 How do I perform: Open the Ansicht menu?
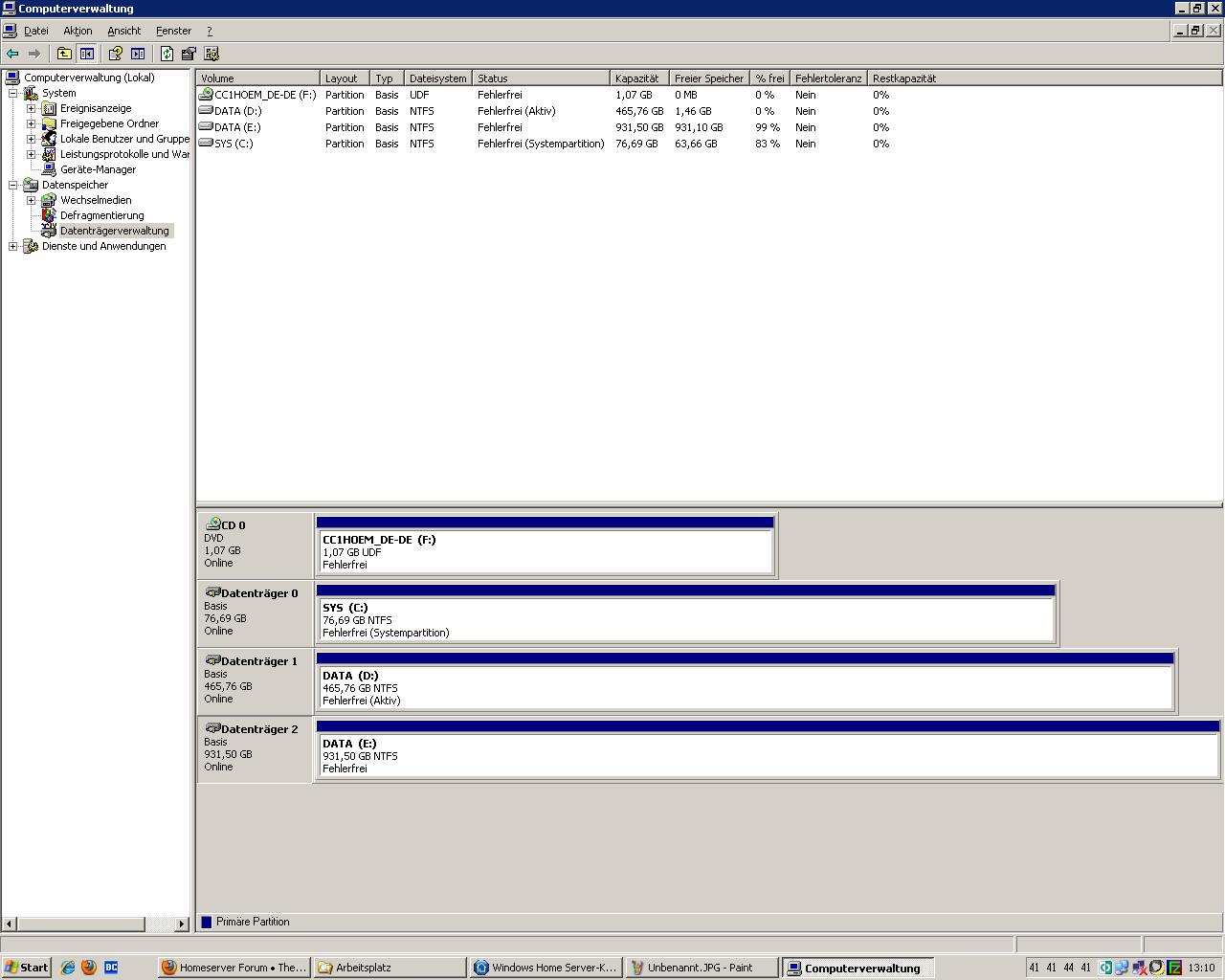click(124, 31)
